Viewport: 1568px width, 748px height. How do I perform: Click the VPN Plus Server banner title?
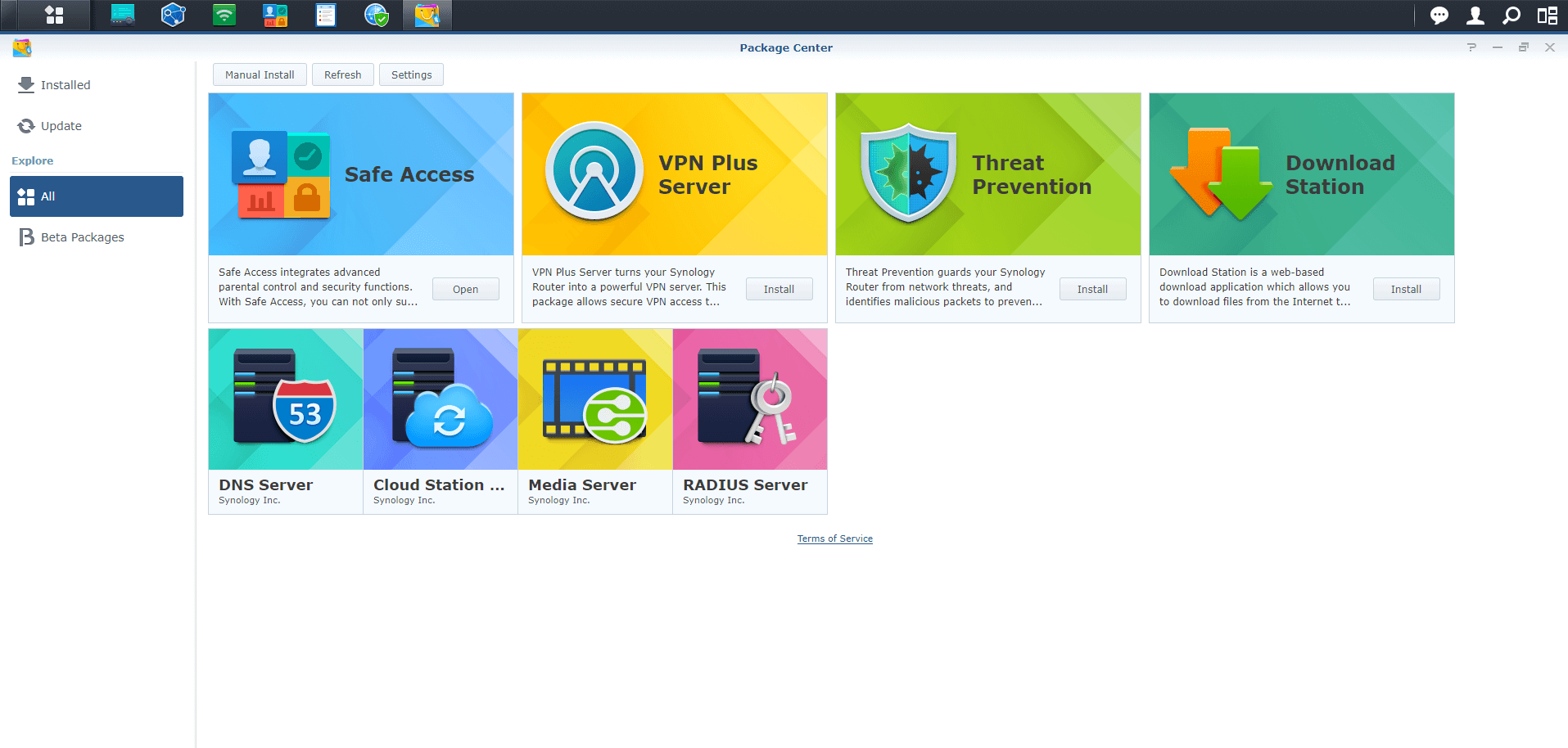tap(708, 174)
